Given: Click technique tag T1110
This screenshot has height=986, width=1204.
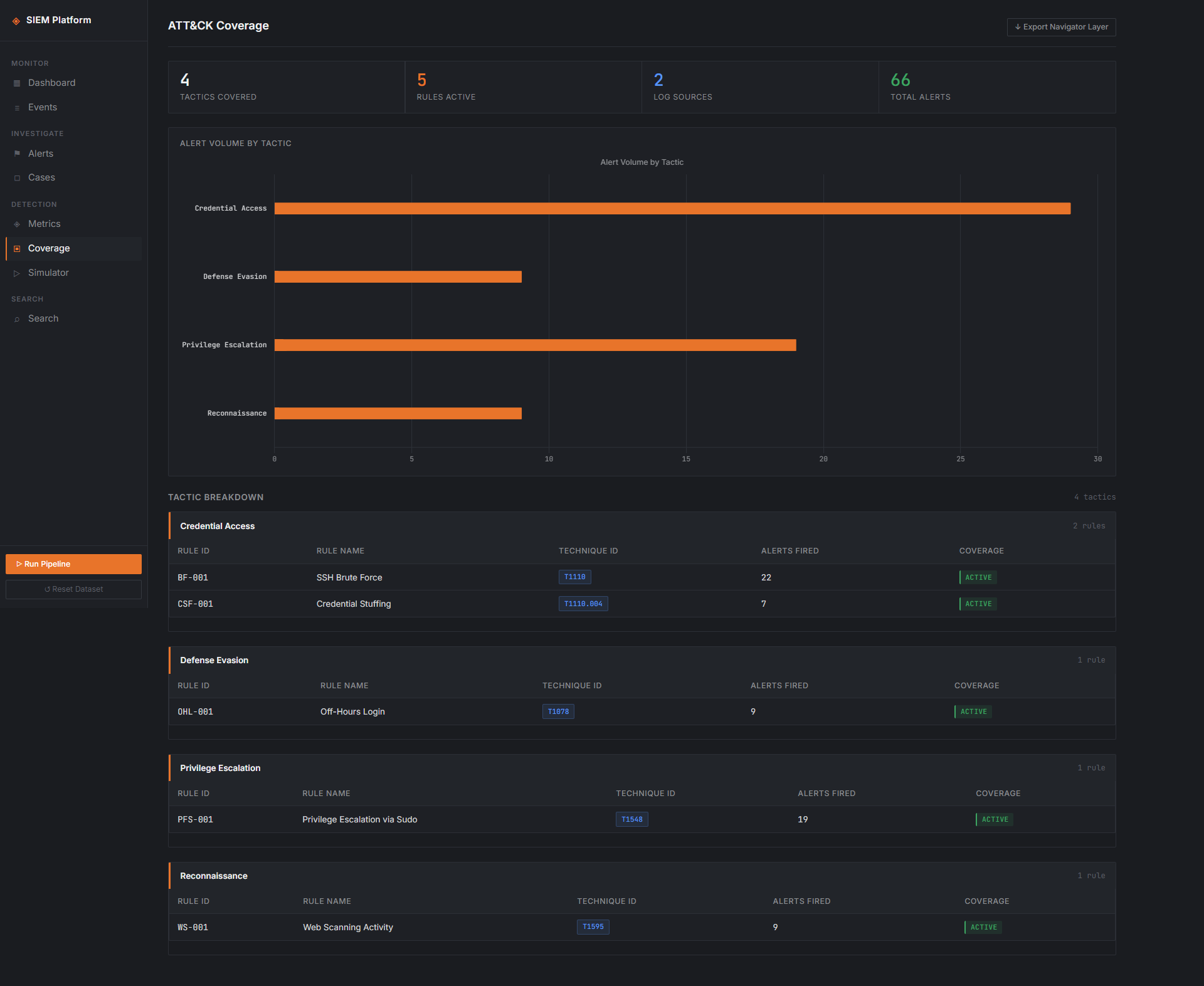Looking at the screenshot, I should pyautogui.click(x=574, y=577).
